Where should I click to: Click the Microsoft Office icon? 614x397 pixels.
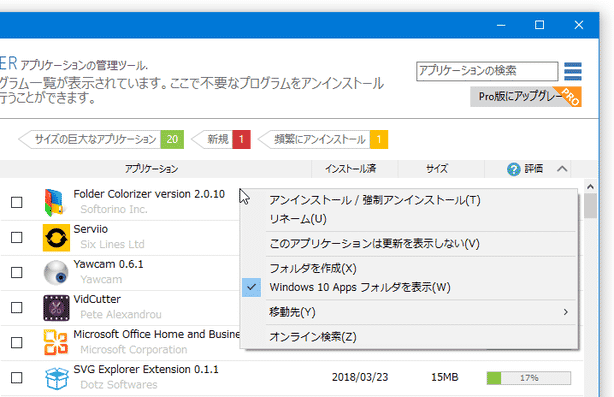point(56,343)
